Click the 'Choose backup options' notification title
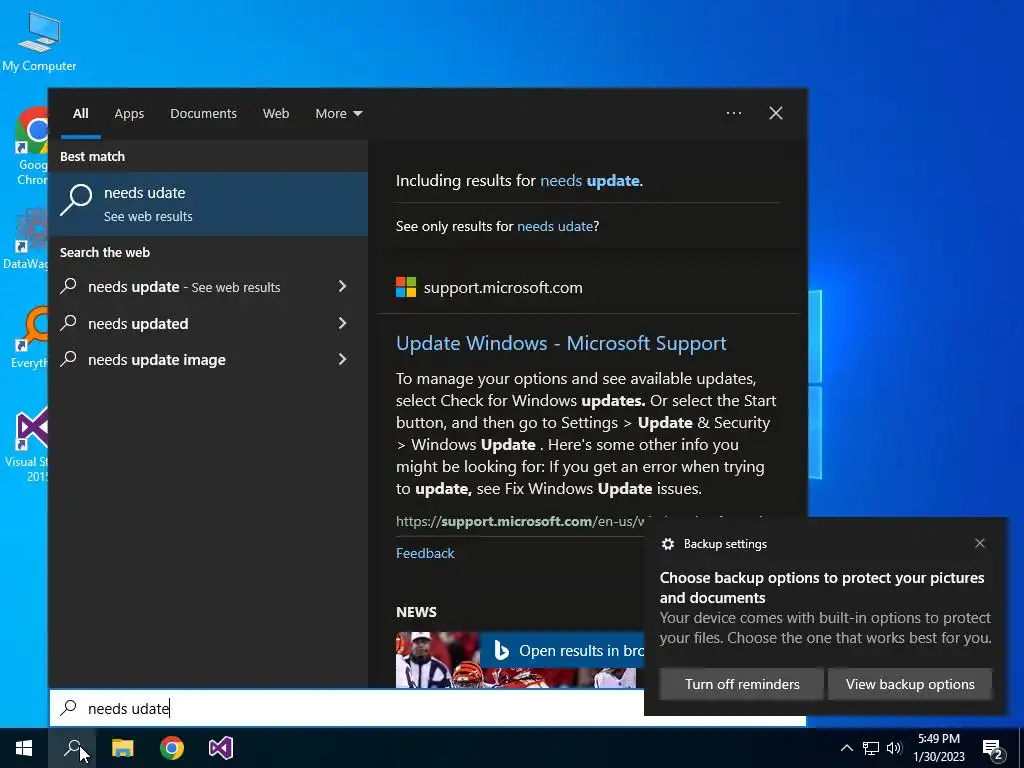Image resolution: width=1024 pixels, height=768 pixels. click(822, 588)
